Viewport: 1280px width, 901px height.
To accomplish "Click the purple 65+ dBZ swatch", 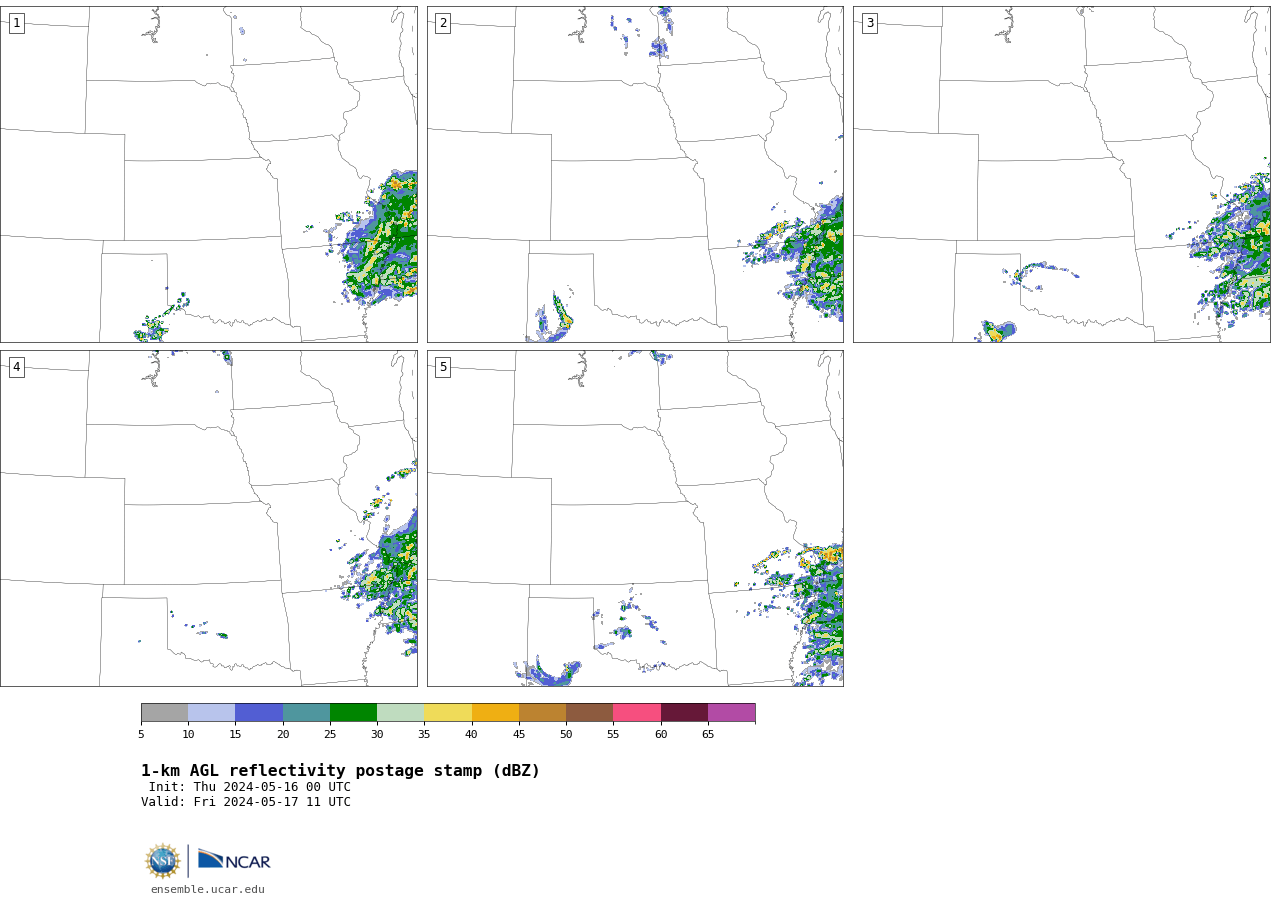I will 731,712.
